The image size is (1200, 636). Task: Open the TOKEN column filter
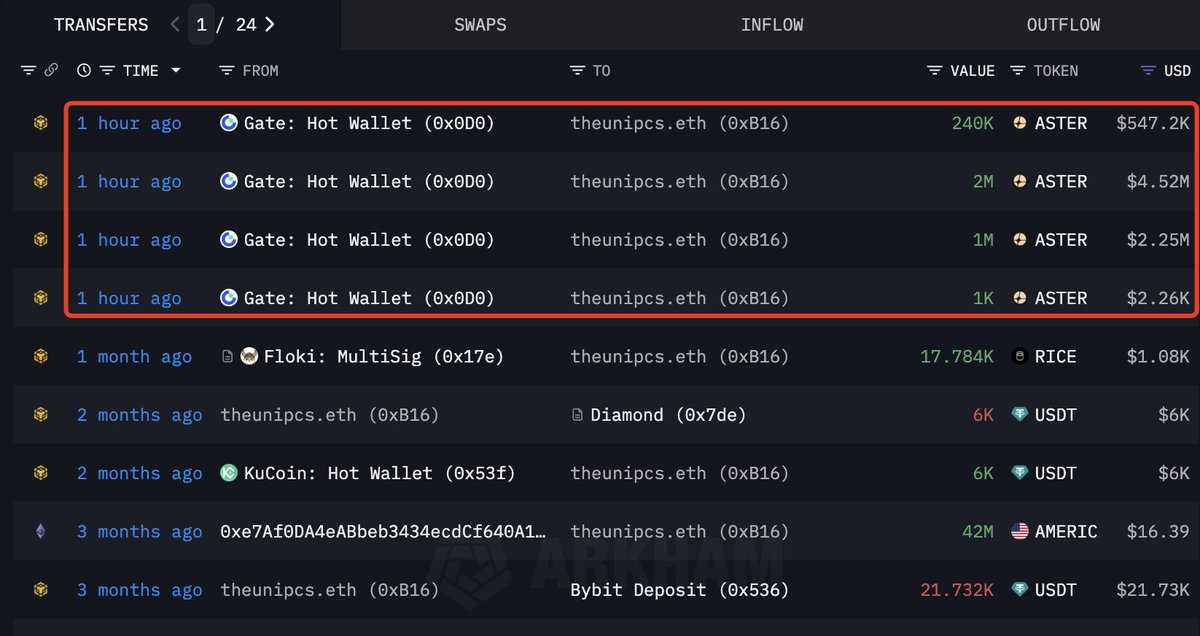click(1018, 71)
